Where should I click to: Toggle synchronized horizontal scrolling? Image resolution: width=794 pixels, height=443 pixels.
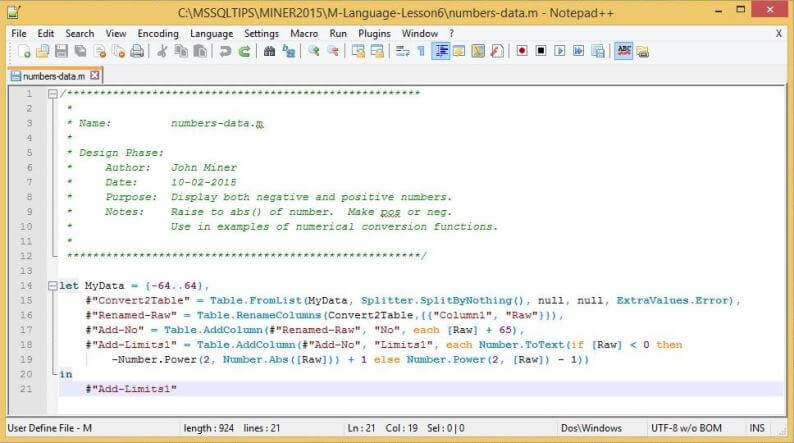377,51
